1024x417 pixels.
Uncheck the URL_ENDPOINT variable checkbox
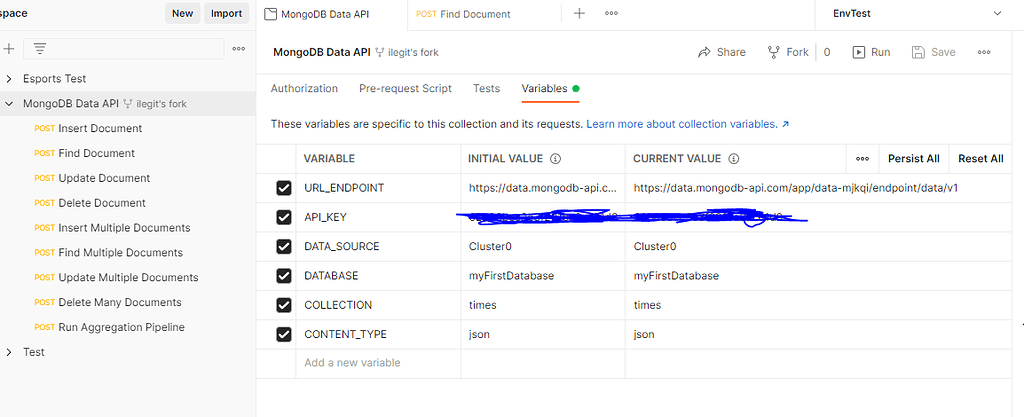[x=284, y=188]
